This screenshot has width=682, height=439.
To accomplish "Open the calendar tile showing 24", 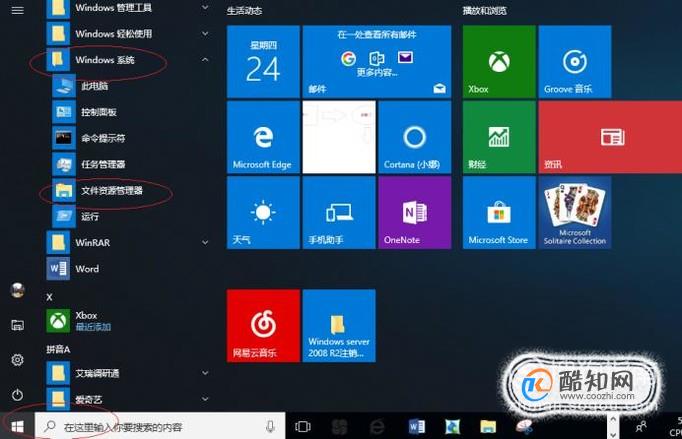I will point(263,61).
